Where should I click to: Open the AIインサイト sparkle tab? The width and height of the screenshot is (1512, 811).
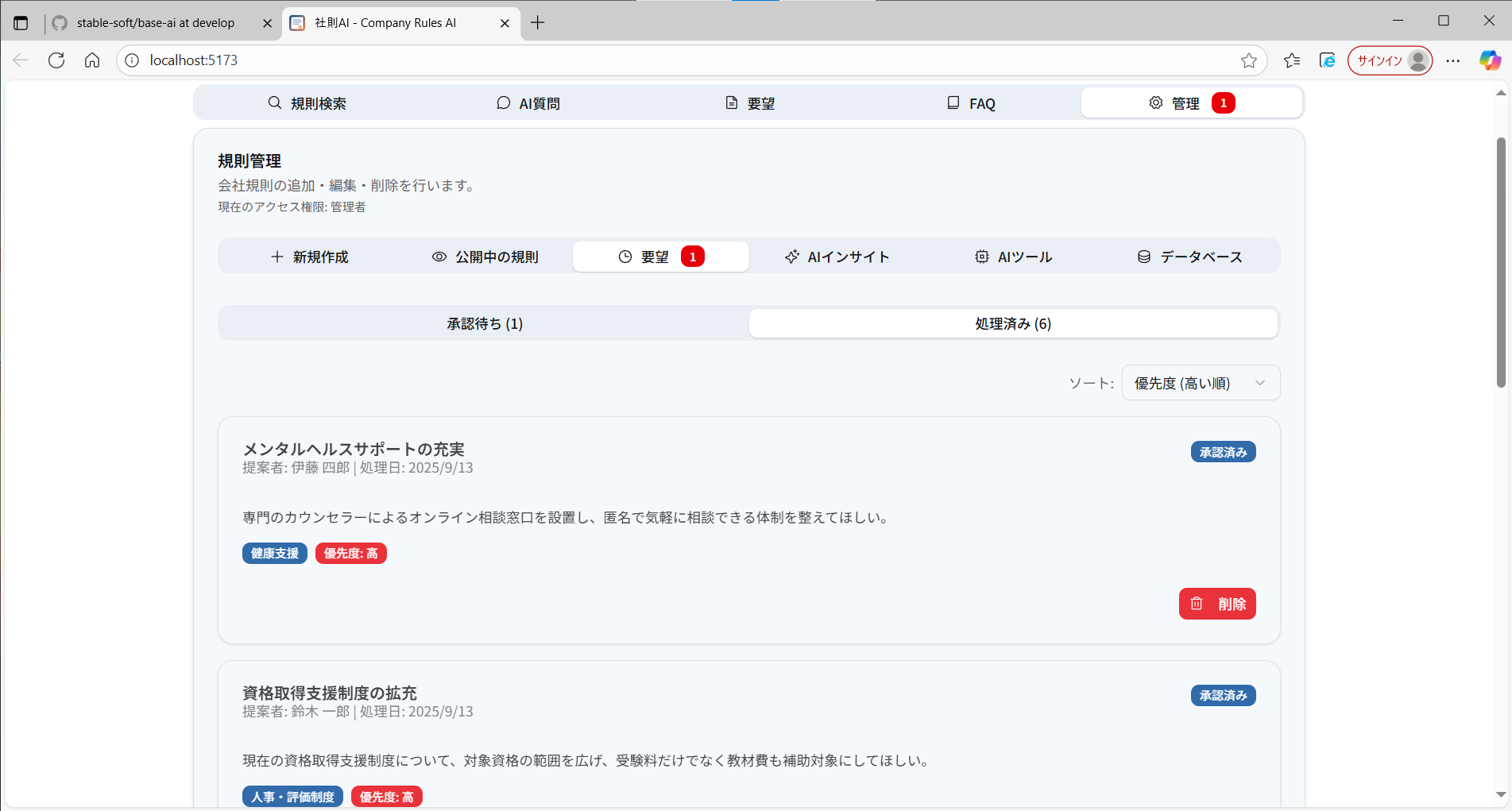pos(837,257)
